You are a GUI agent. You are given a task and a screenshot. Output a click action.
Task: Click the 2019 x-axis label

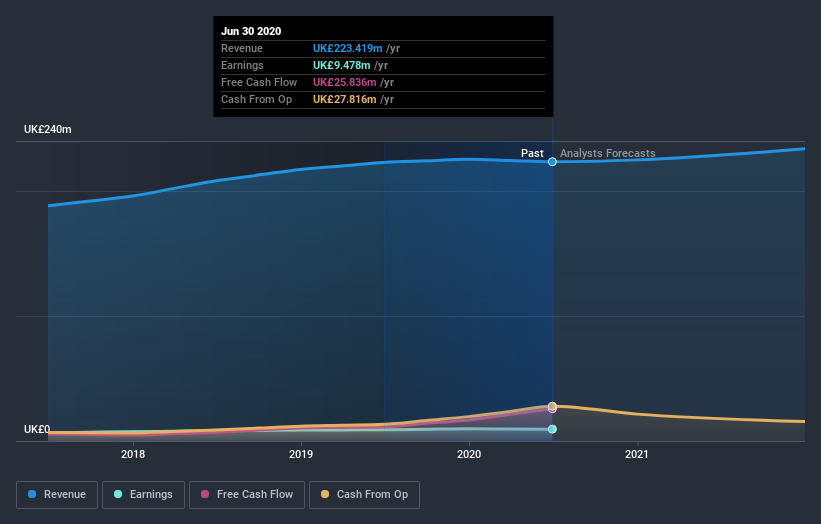(x=301, y=454)
